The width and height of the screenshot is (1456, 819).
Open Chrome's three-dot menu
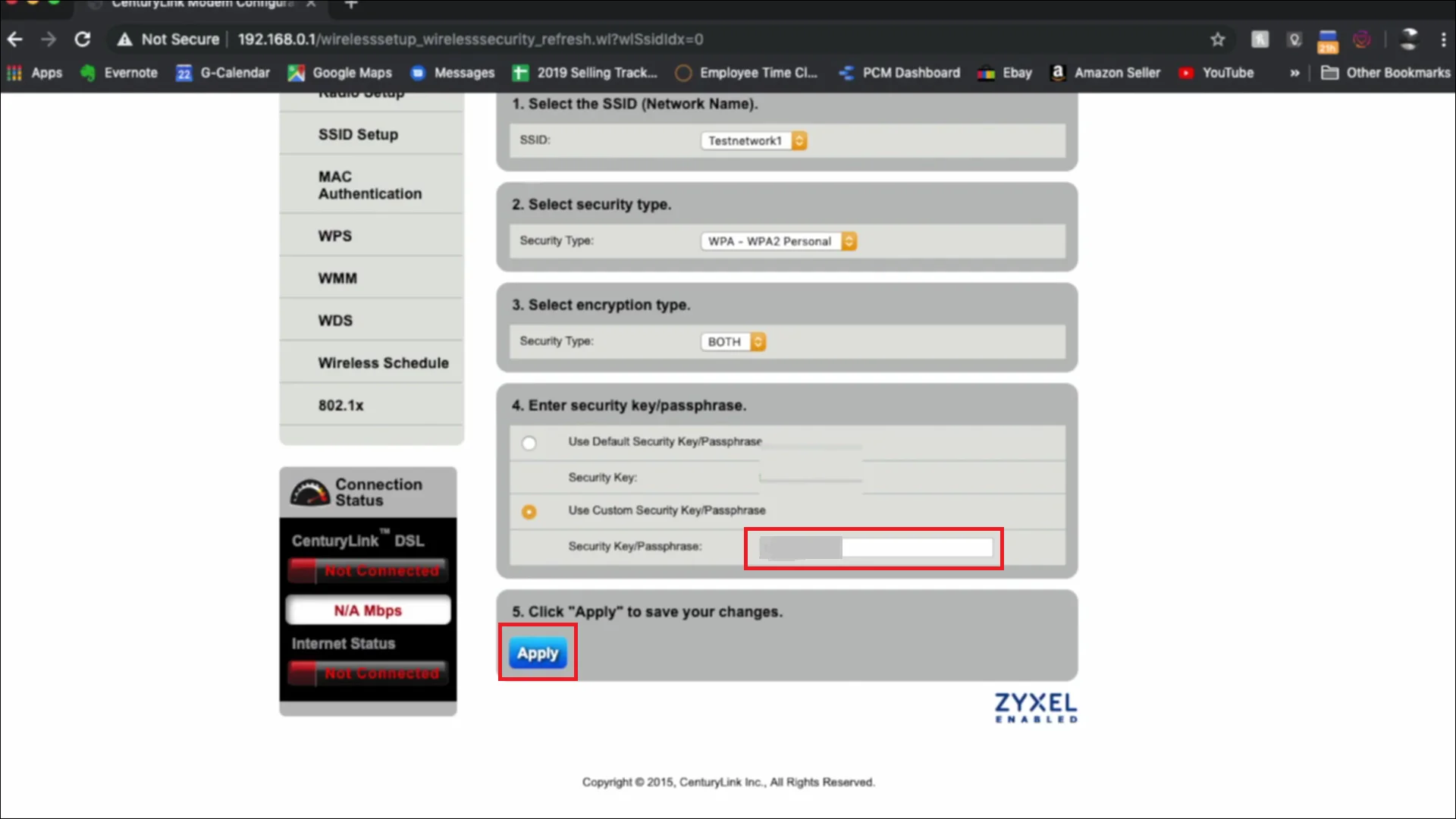click(x=1443, y=39)
